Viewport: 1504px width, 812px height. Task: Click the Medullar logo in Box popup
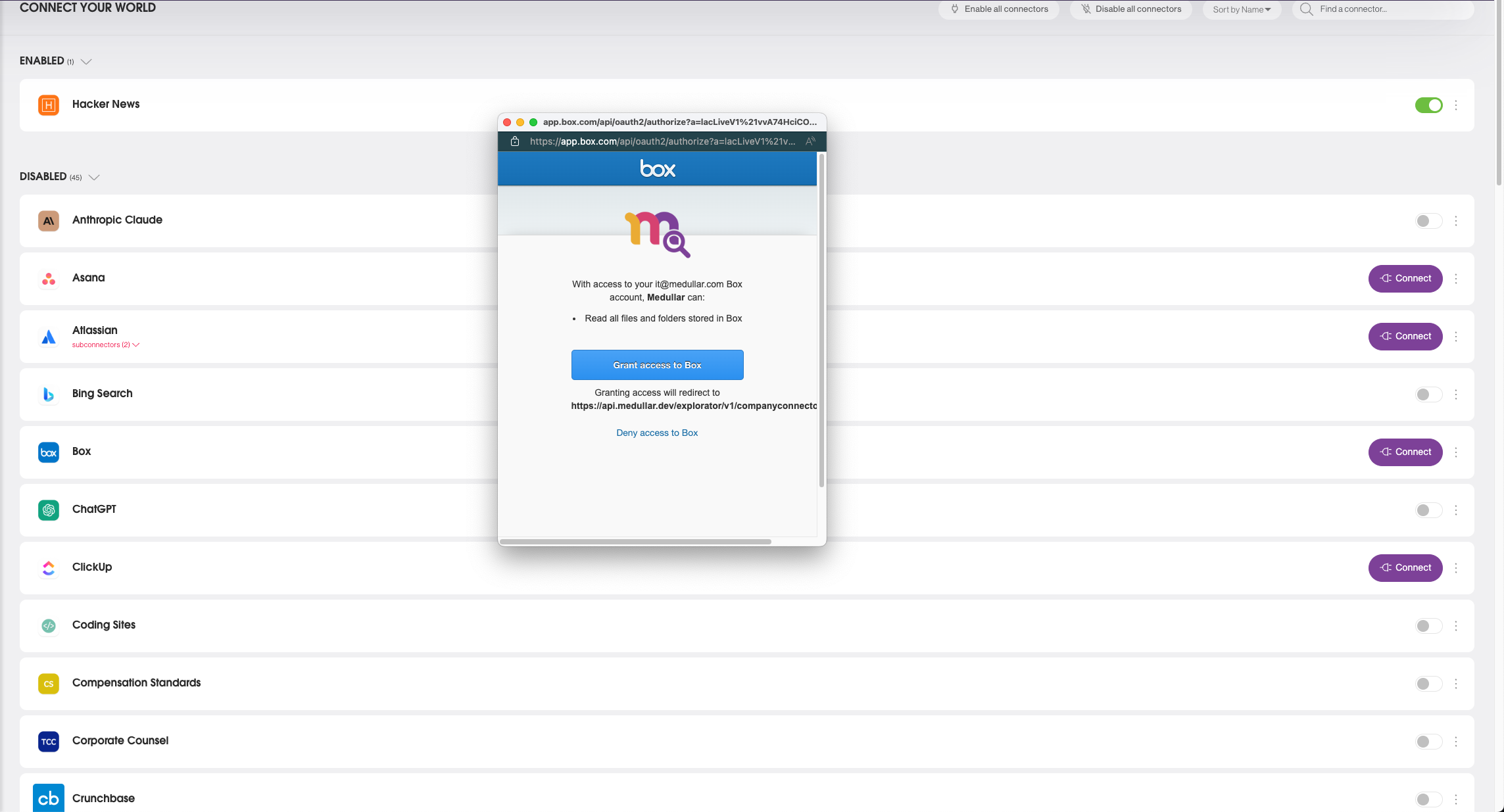[657, 234]
